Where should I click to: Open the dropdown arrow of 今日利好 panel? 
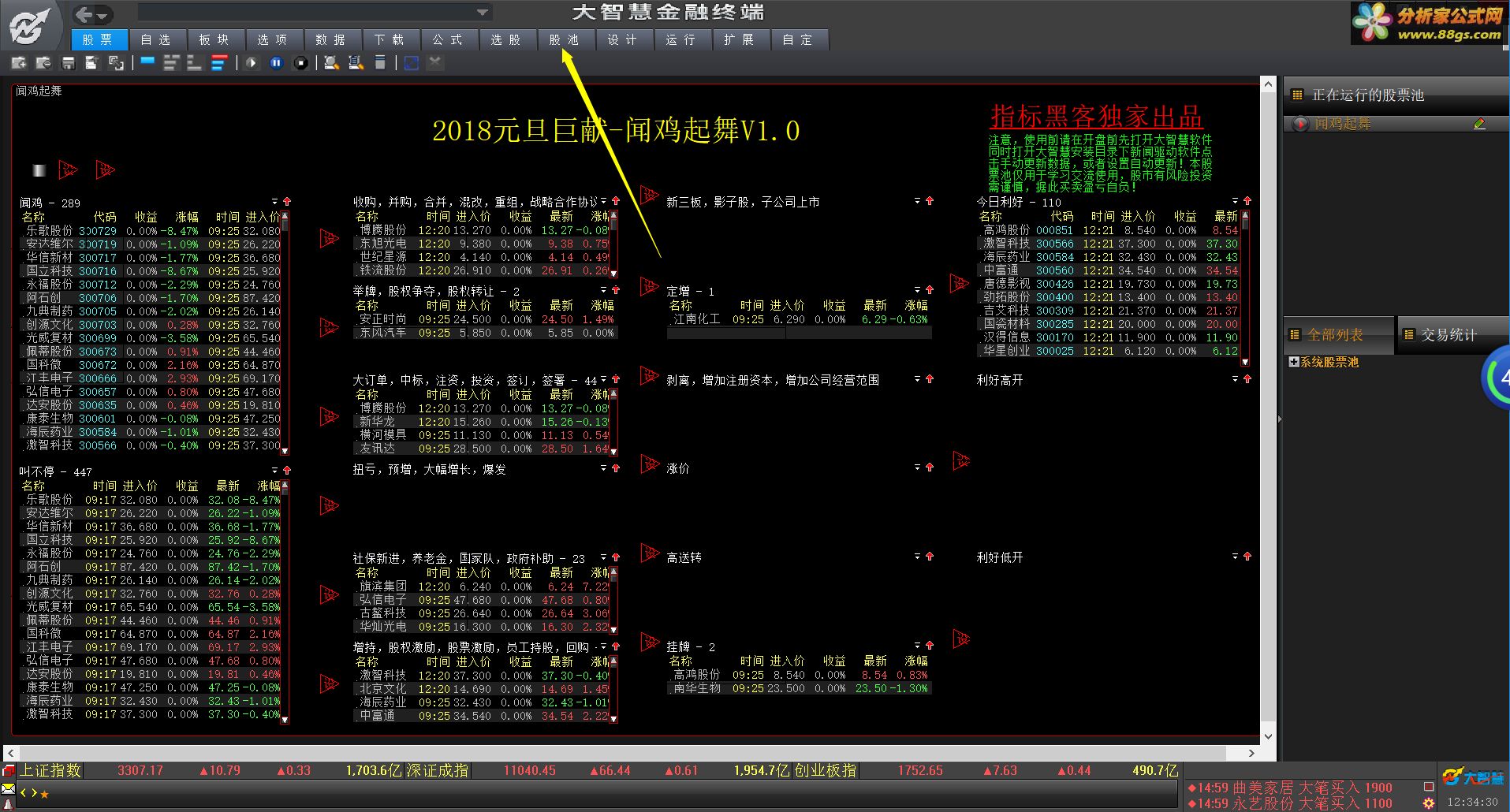1235,201
